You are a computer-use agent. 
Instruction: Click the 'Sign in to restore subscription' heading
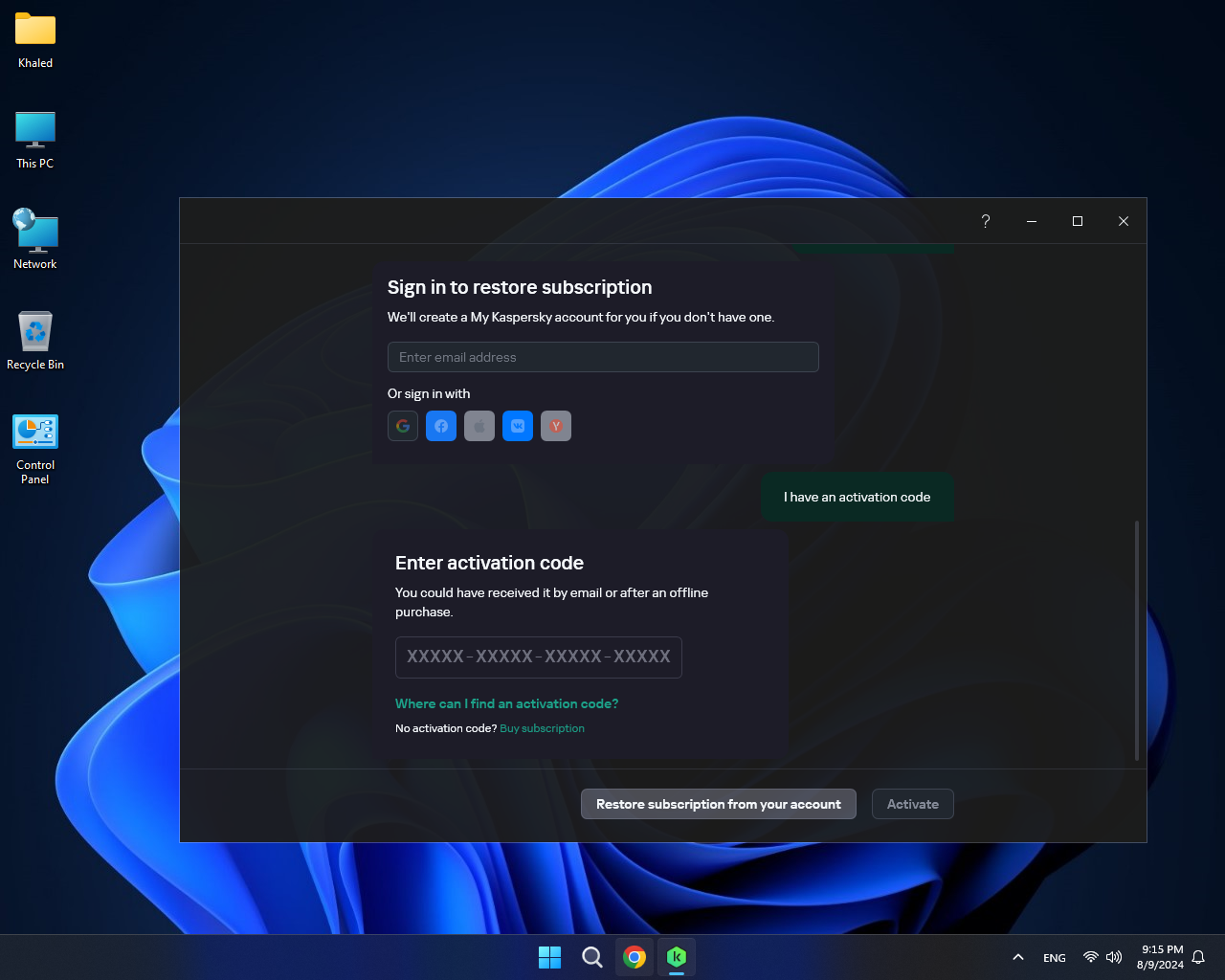[520, 287]
